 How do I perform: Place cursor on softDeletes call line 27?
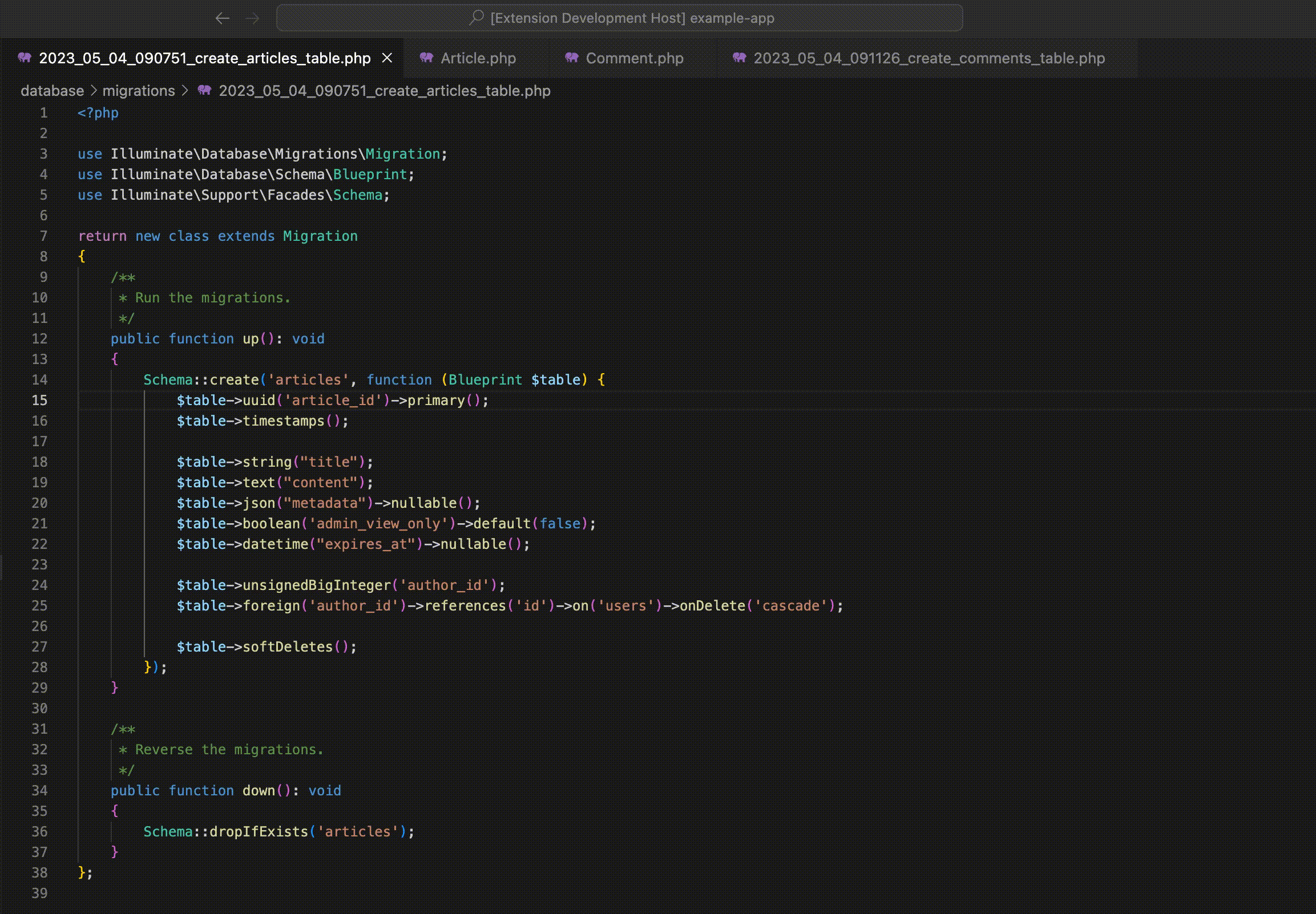tap(287, 646)
